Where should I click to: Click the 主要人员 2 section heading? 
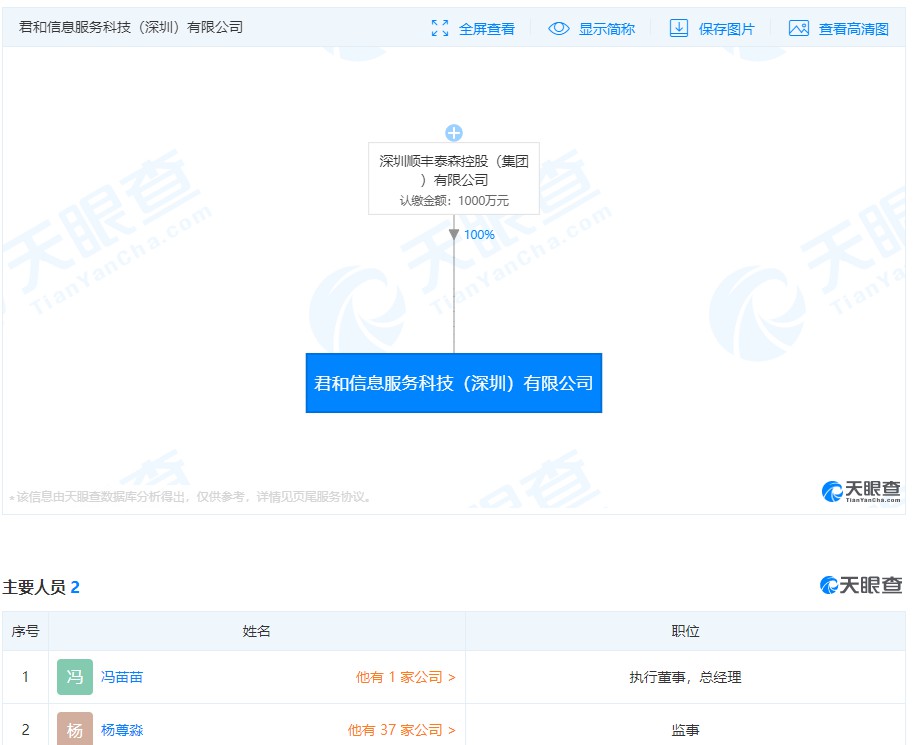[x=41, y=587]
